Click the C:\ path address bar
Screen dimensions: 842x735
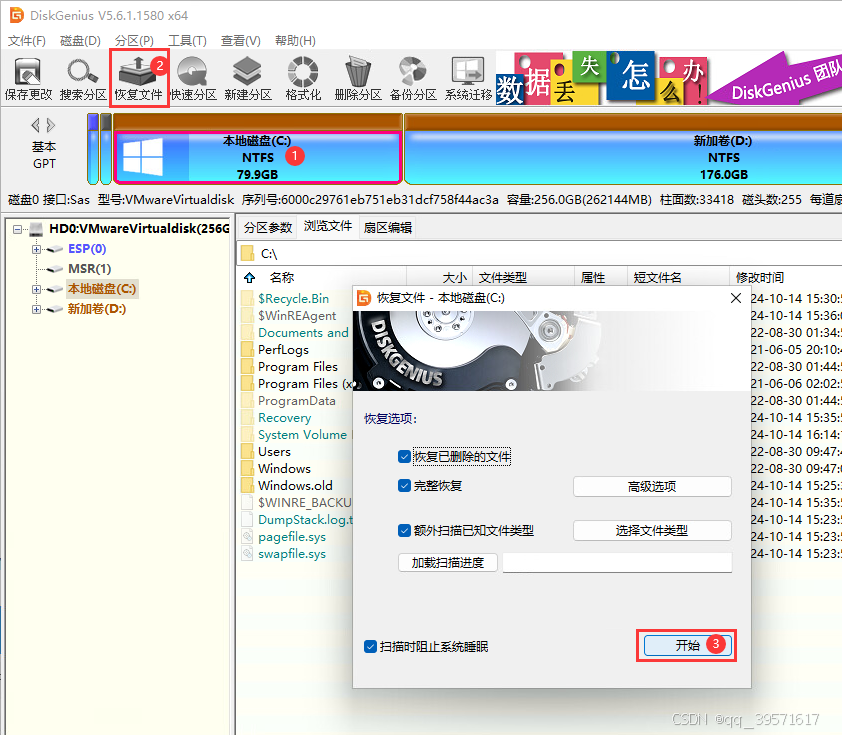[x=539, y=253]
